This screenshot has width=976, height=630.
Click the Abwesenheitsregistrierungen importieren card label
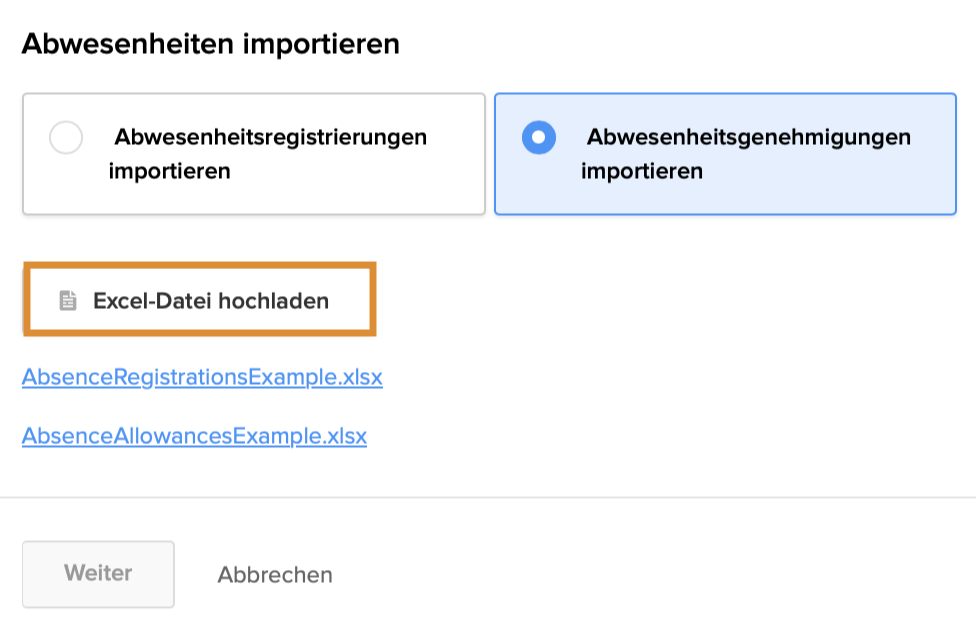click(x=268, y=153)
